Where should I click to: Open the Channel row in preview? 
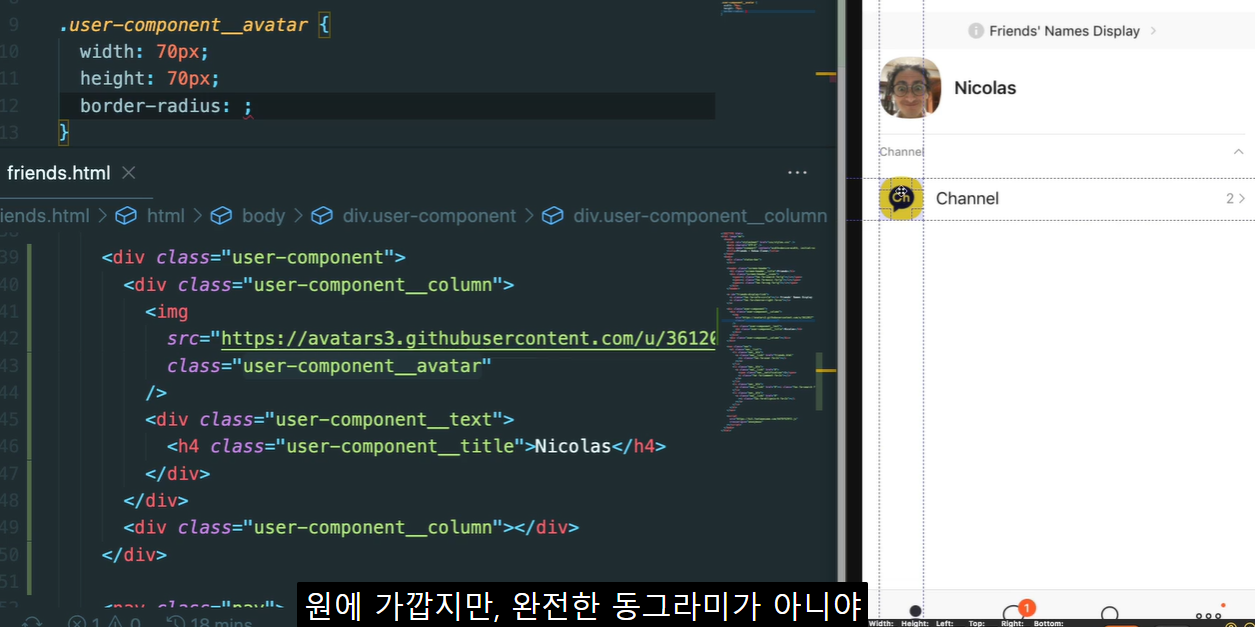point(1064,198)
